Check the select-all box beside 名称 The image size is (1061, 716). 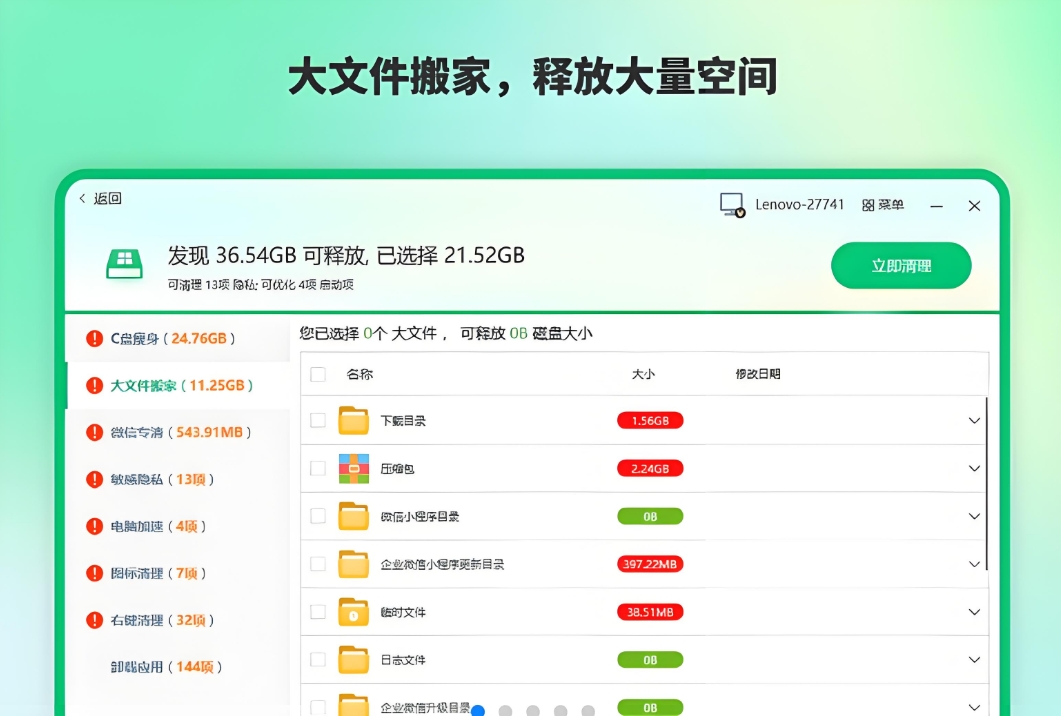[318, 374]
